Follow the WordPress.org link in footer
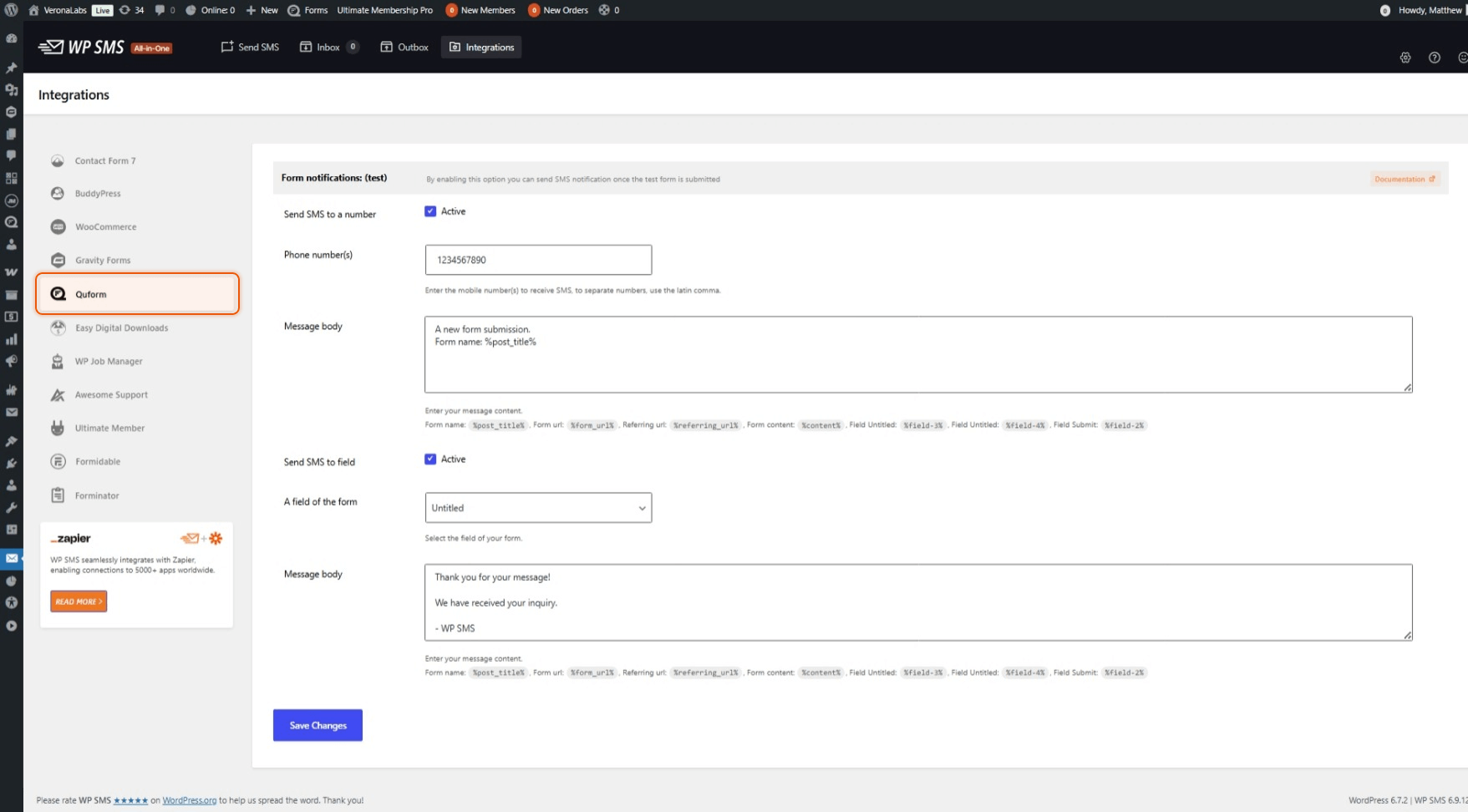The height and width of the screenshot is (812, 1468). (x=189, y=800)
